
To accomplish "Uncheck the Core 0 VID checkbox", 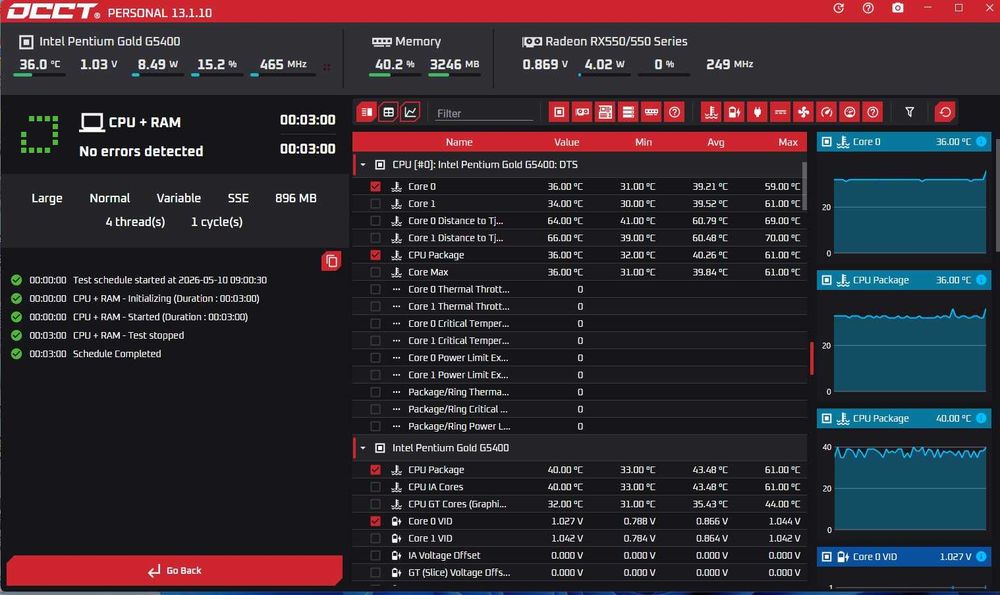I will tap(375, 521).
